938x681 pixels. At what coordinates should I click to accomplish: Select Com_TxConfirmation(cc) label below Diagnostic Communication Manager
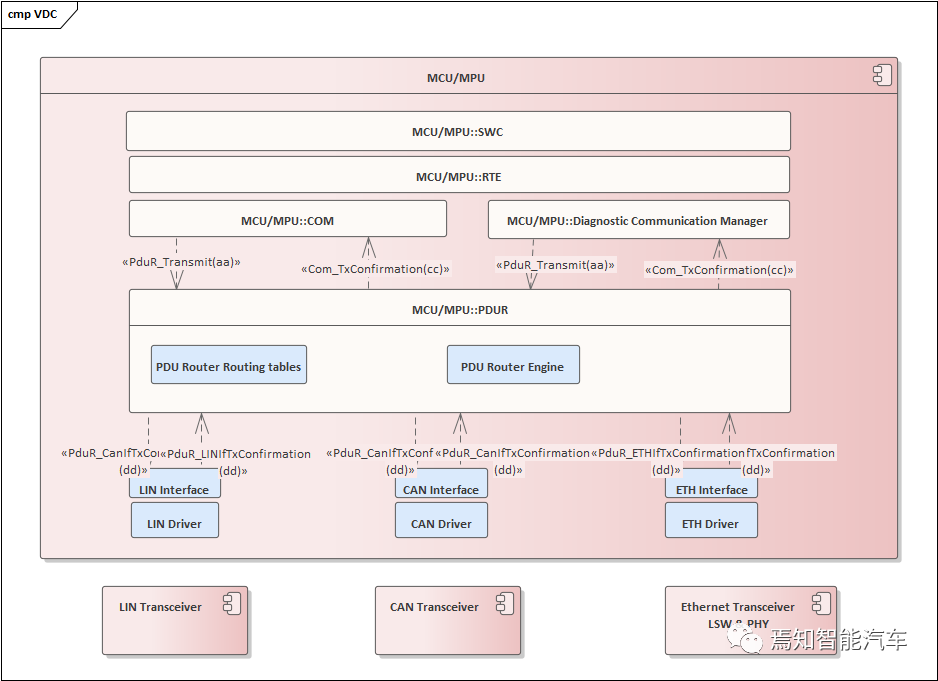coord(719,270)
